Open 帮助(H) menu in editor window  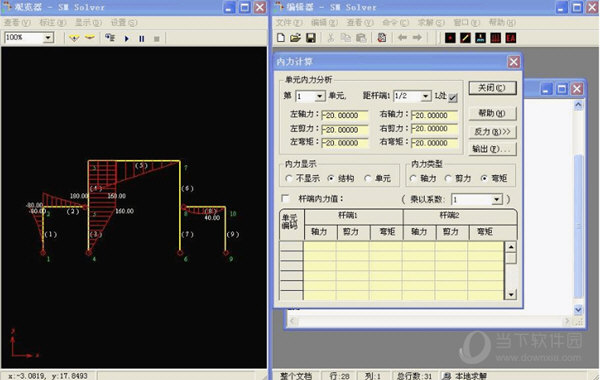[x=502, y=23]
